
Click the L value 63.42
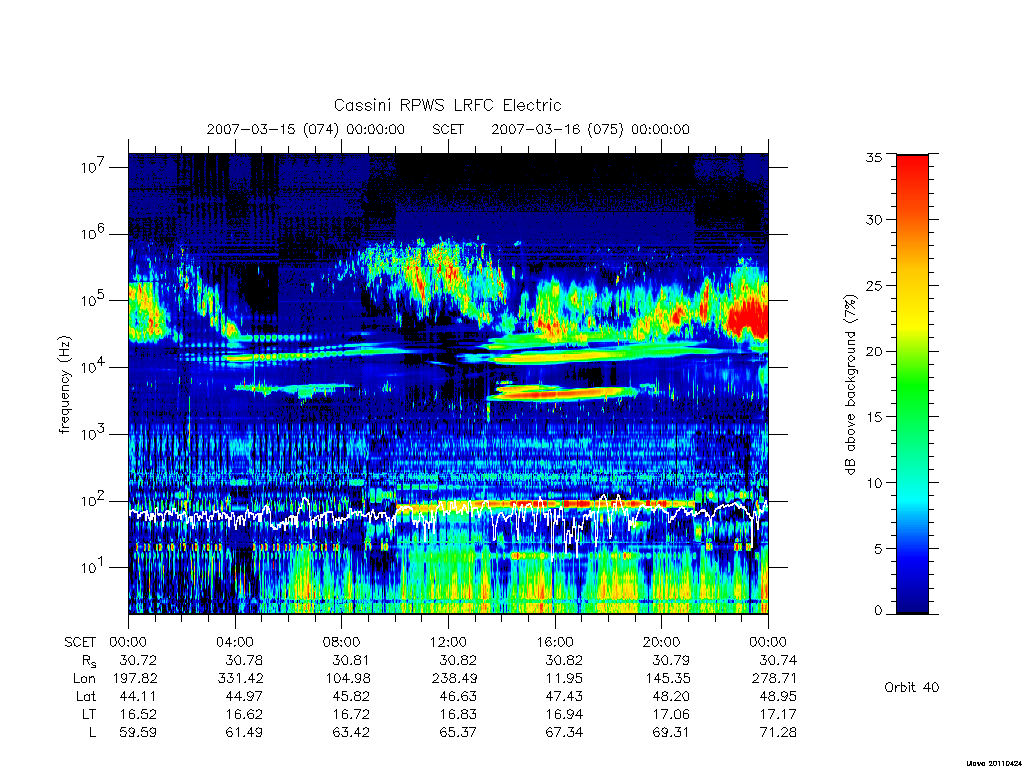(351, 732)
